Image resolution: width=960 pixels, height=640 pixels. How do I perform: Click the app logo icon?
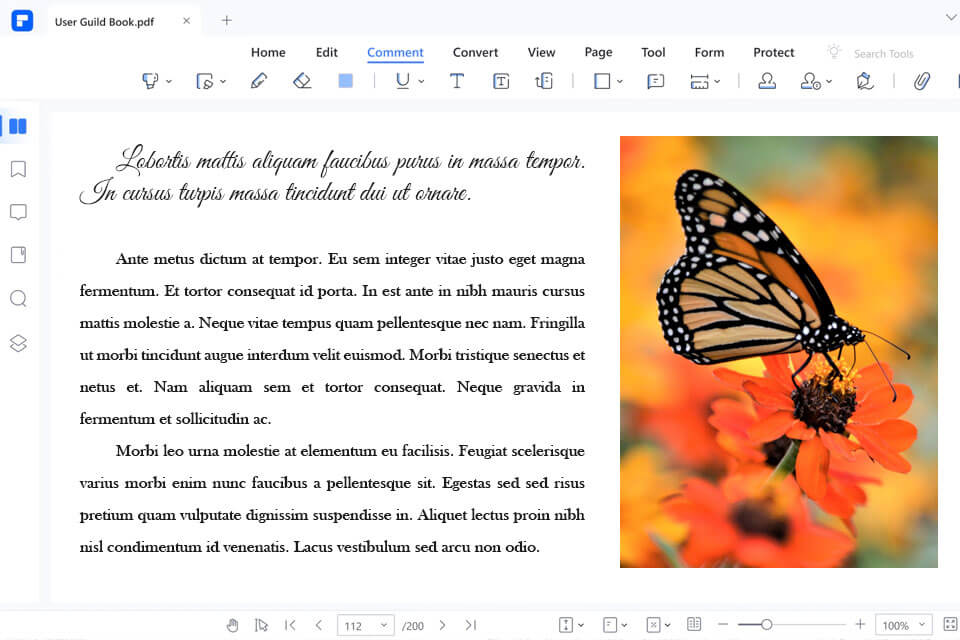pyautogui.click(x=22, y=21)
